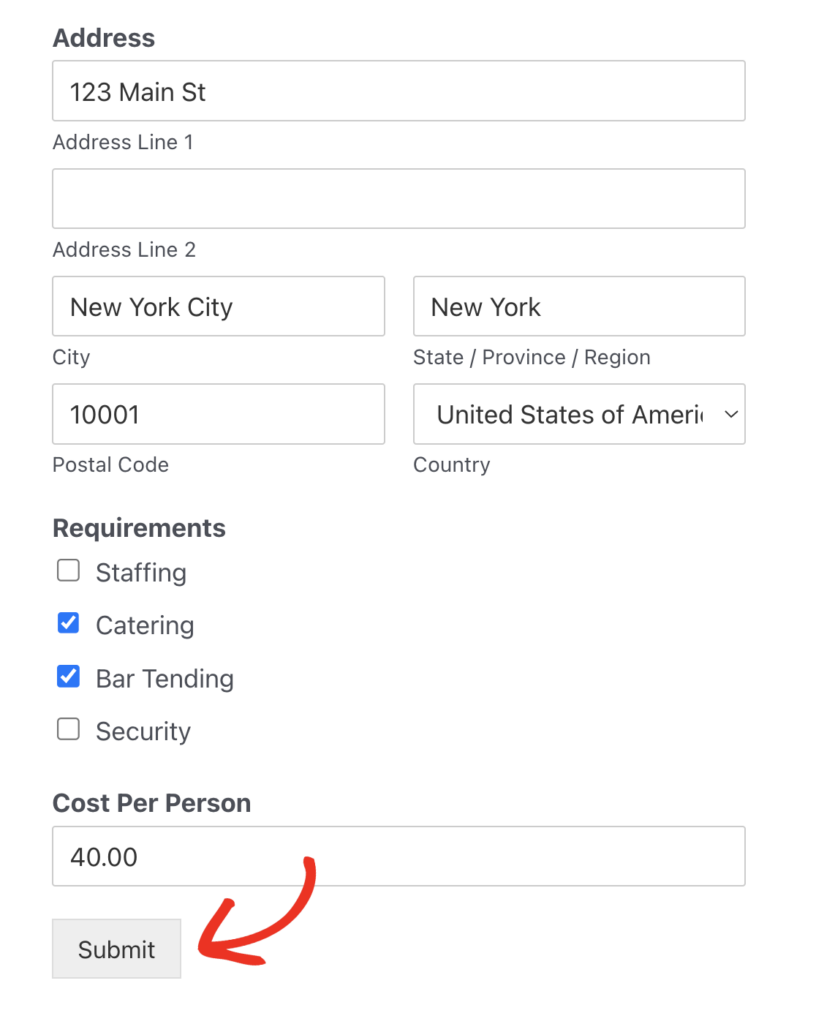Select the empty Address Line 2 field
816x1024 pixels.
click(x=398, y=198)
